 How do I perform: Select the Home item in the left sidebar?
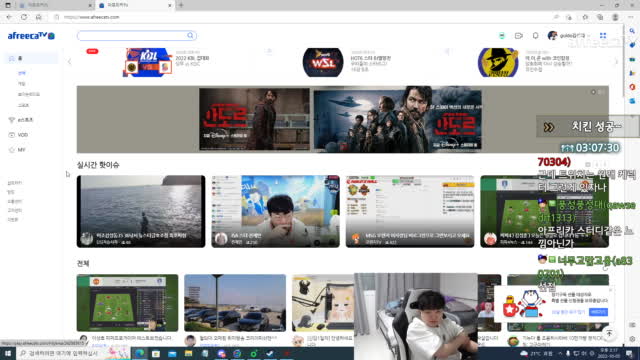(x=30, y=58)
